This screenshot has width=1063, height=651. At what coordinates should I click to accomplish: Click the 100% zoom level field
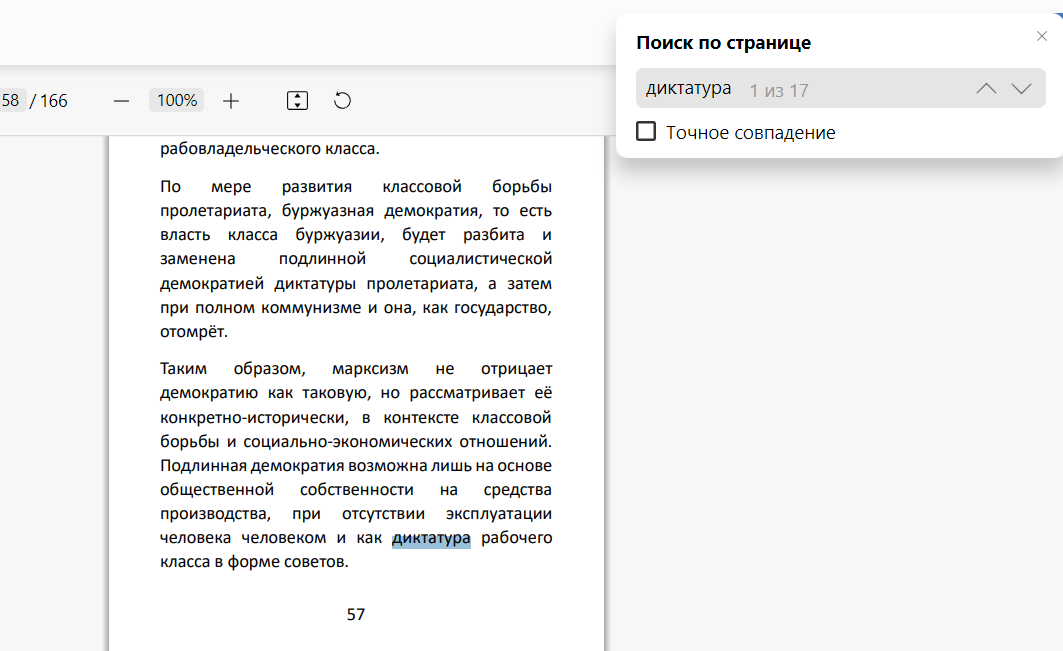(x=177, y=100)
